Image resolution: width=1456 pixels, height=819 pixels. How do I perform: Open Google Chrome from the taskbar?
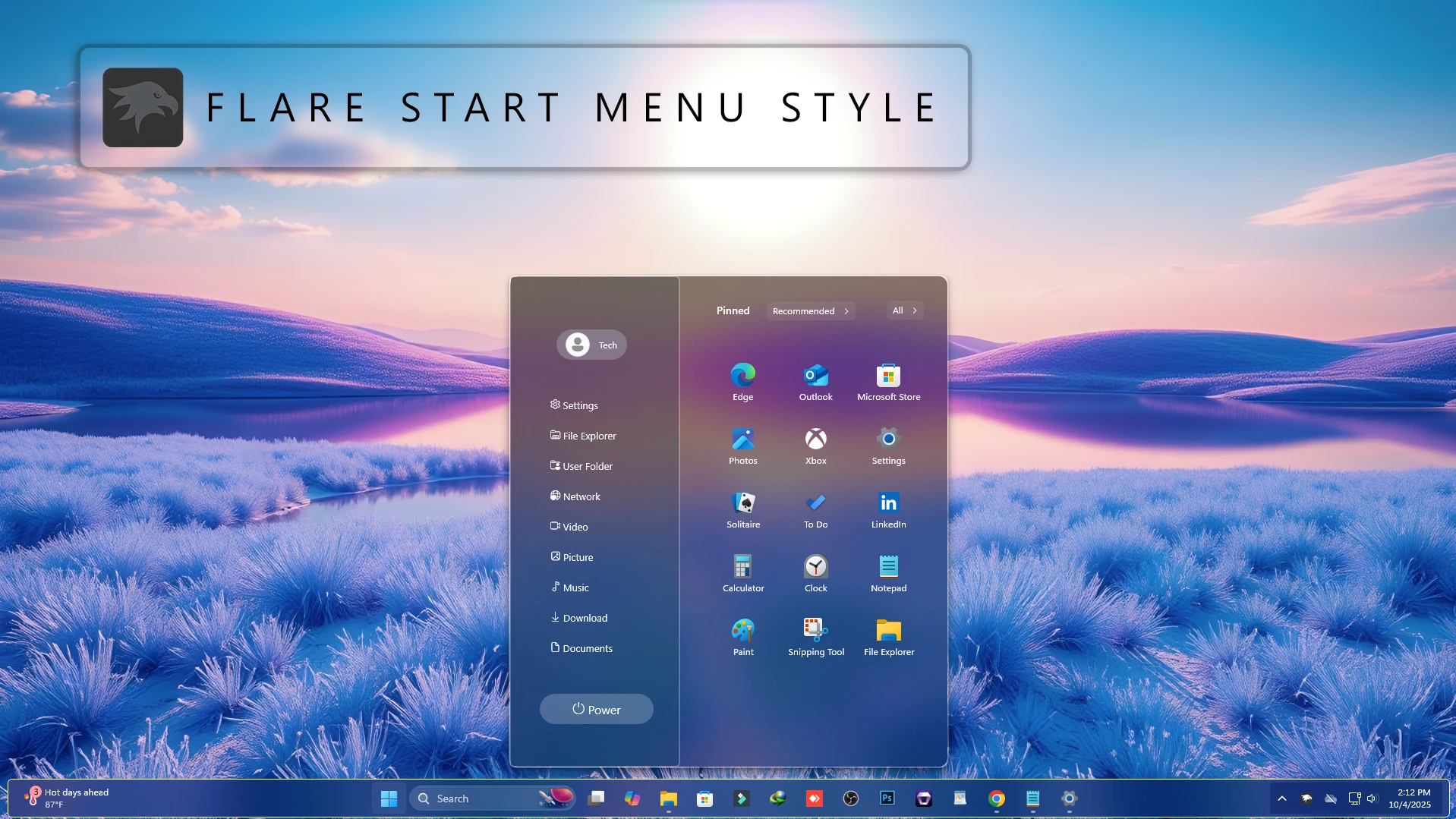pyautogui.click(x=996, y=799)
